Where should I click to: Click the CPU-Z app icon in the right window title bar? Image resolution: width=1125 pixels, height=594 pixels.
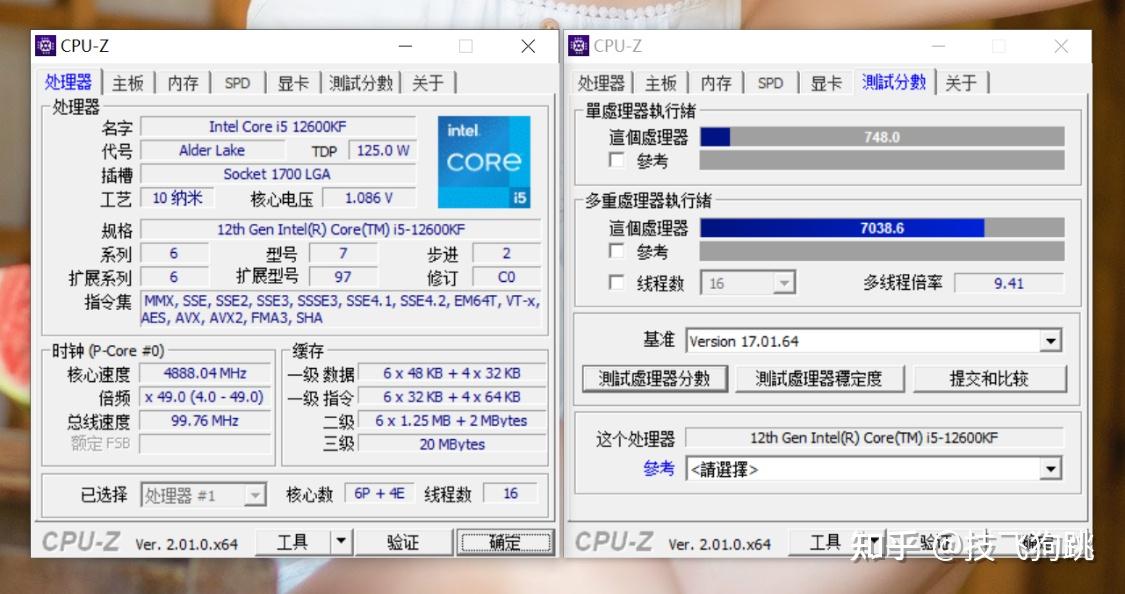coord(578,46)
